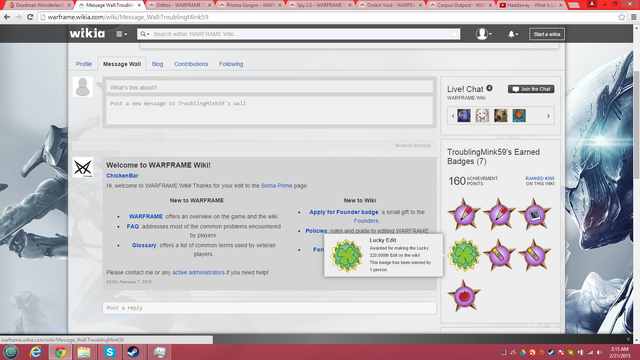Open the Blog tab
Viewport: 640px width, 360px height.
click(157, 64)
